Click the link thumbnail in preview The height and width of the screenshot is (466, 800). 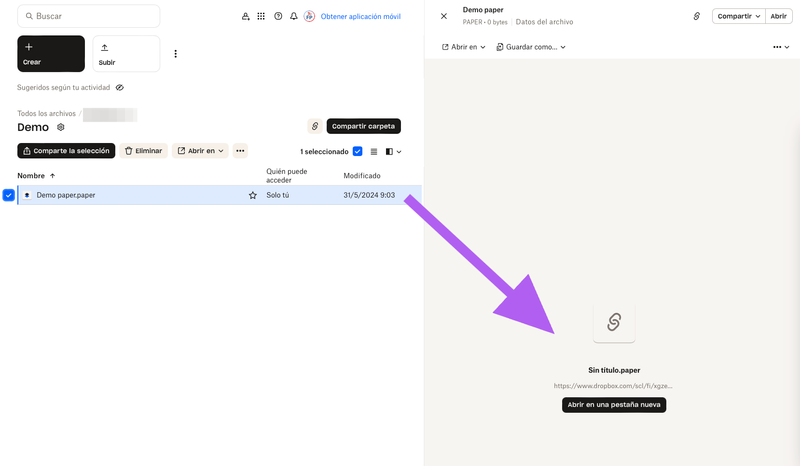(614, 322)
